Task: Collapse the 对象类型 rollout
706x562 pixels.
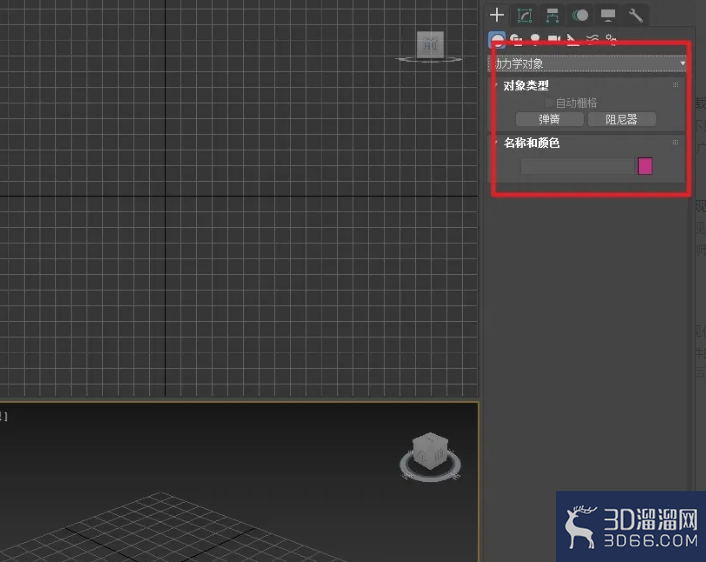Action: click(x=525, y=86)
